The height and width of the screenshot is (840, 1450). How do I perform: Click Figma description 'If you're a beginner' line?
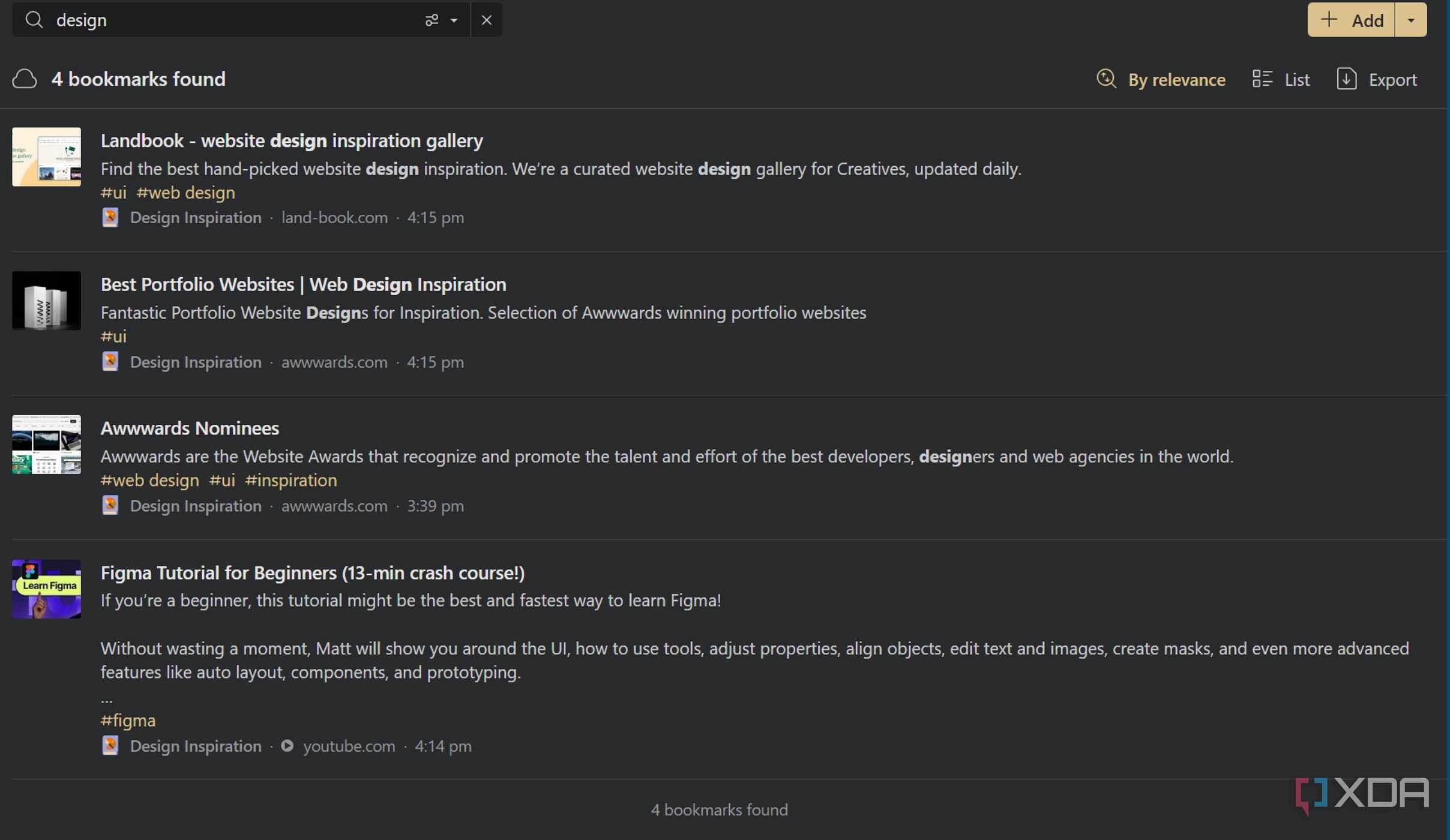[411, 601]
